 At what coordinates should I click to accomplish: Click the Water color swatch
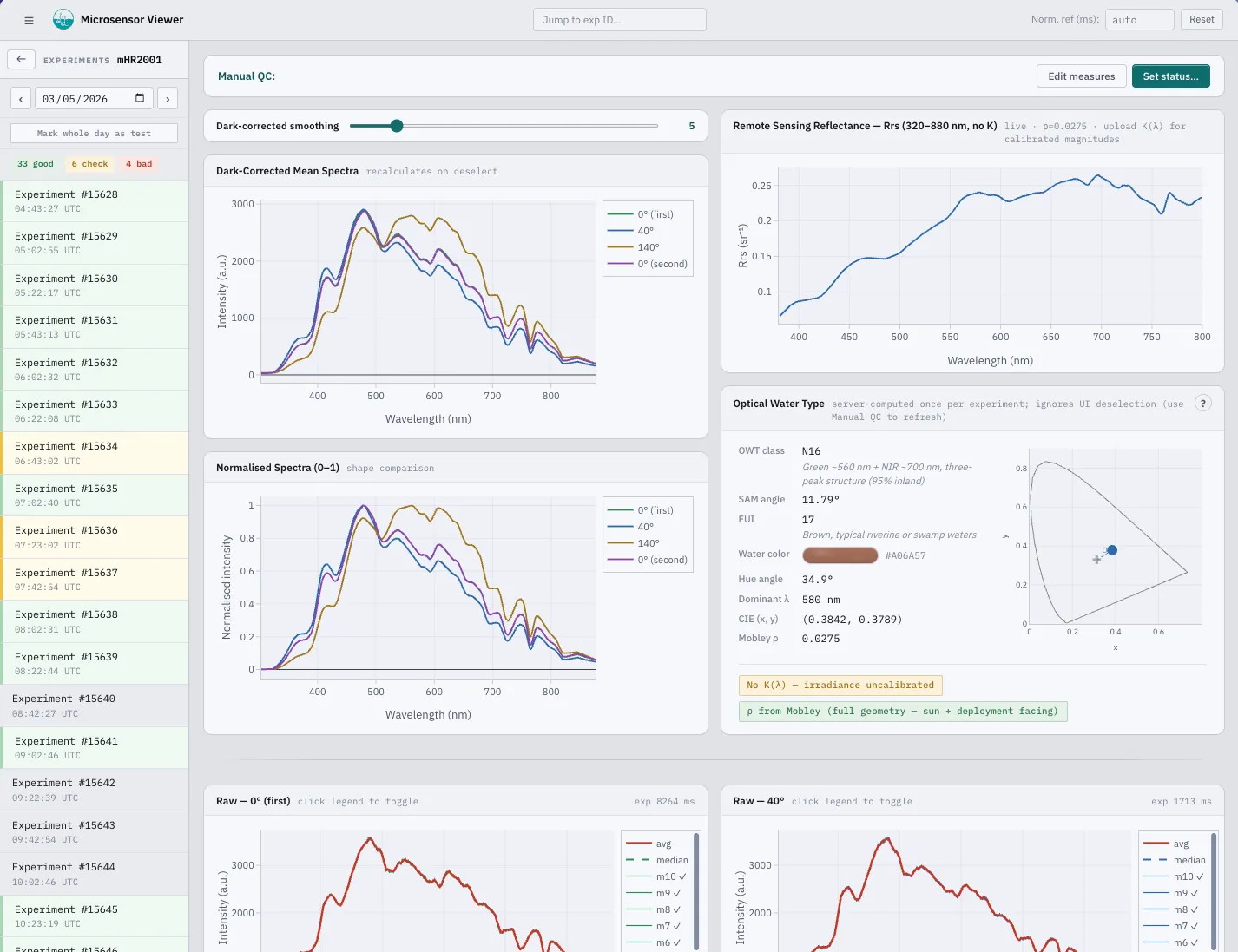click(840, 555)
